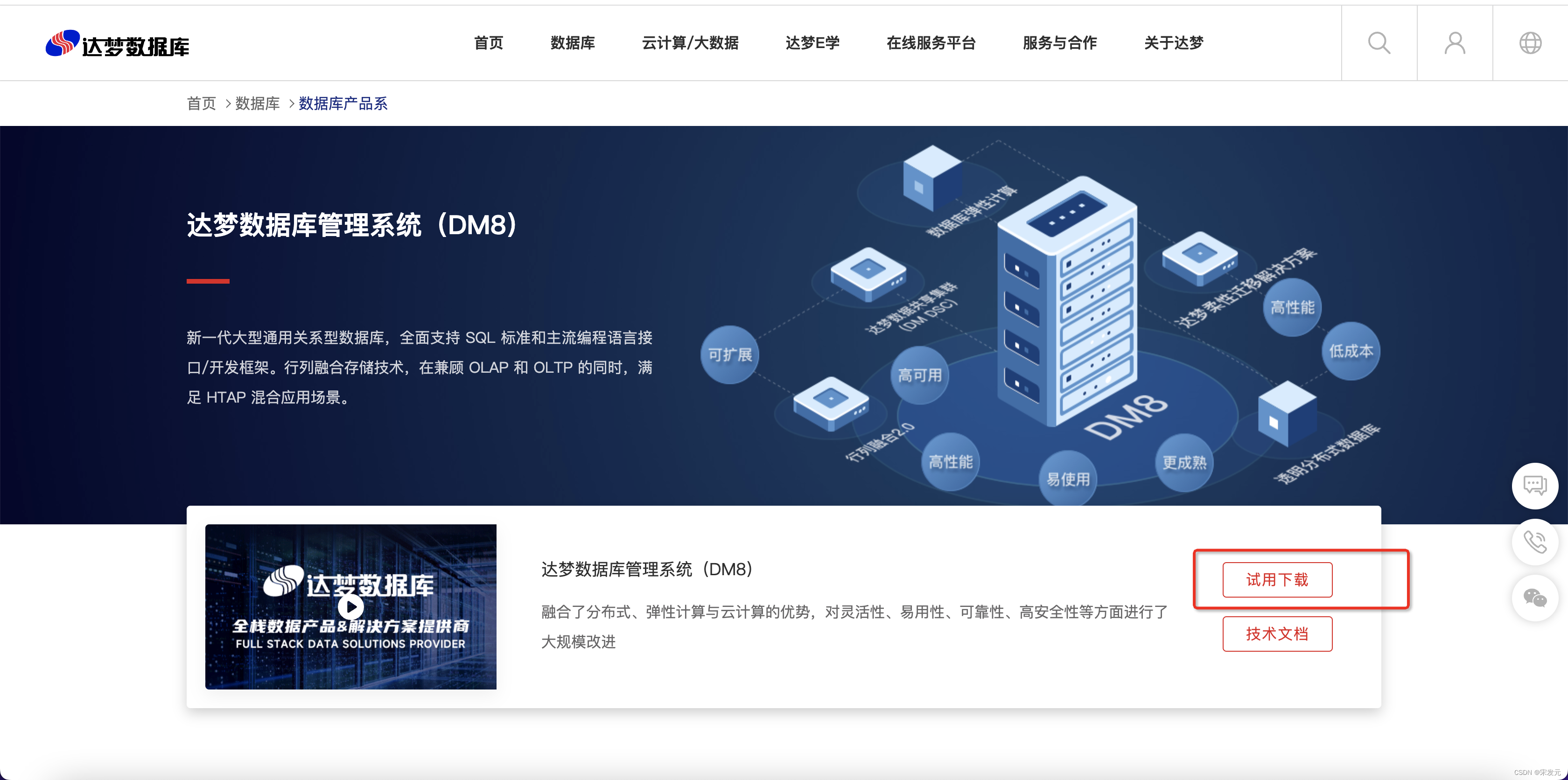Image resolution: width=1568 pixels, height=780 pixels.
Task: Open the WeChat icon
Action: 1534,598
